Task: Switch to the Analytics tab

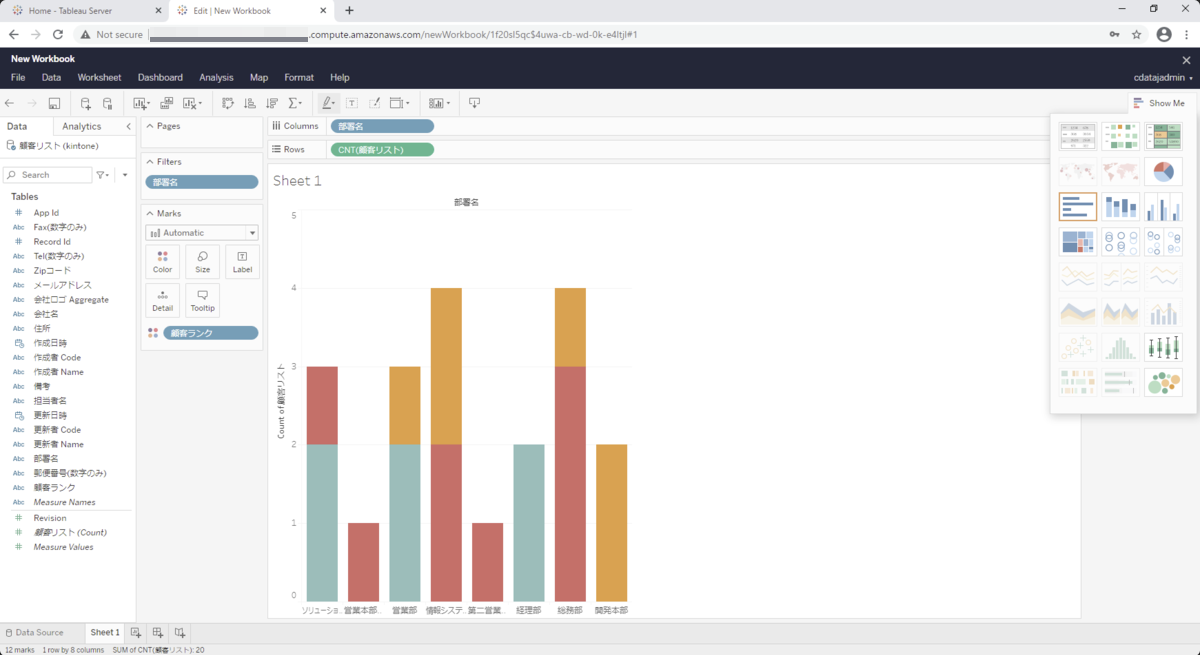Action: (82, 126)
